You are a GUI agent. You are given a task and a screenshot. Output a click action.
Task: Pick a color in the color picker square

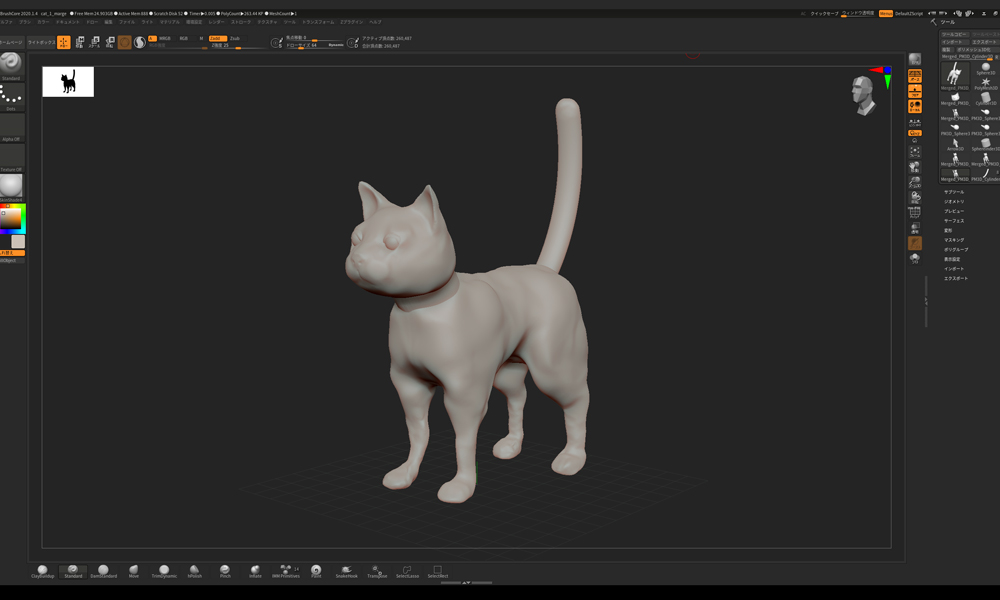10,219
